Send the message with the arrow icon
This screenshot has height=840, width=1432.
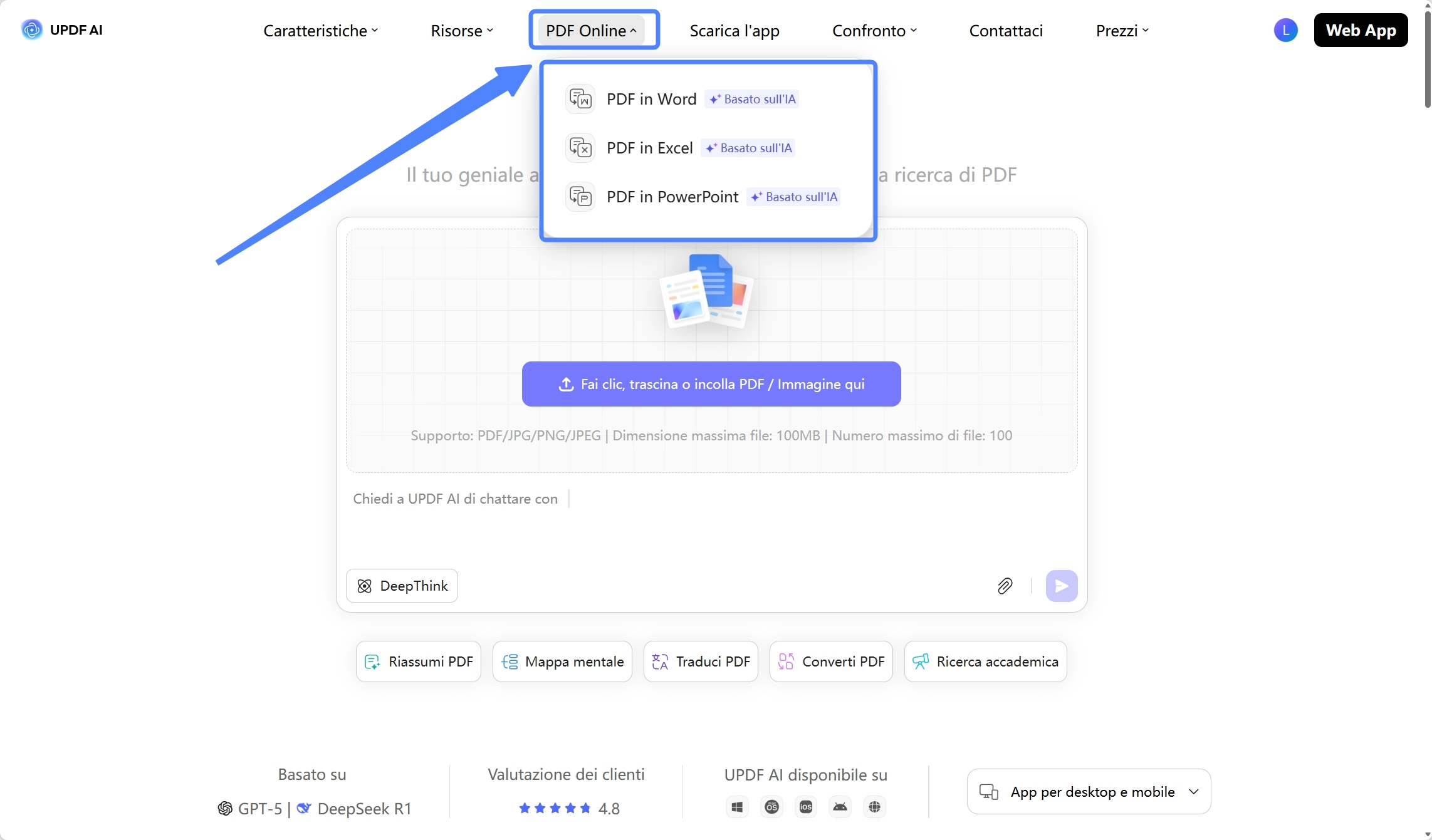click(1062, 586)
